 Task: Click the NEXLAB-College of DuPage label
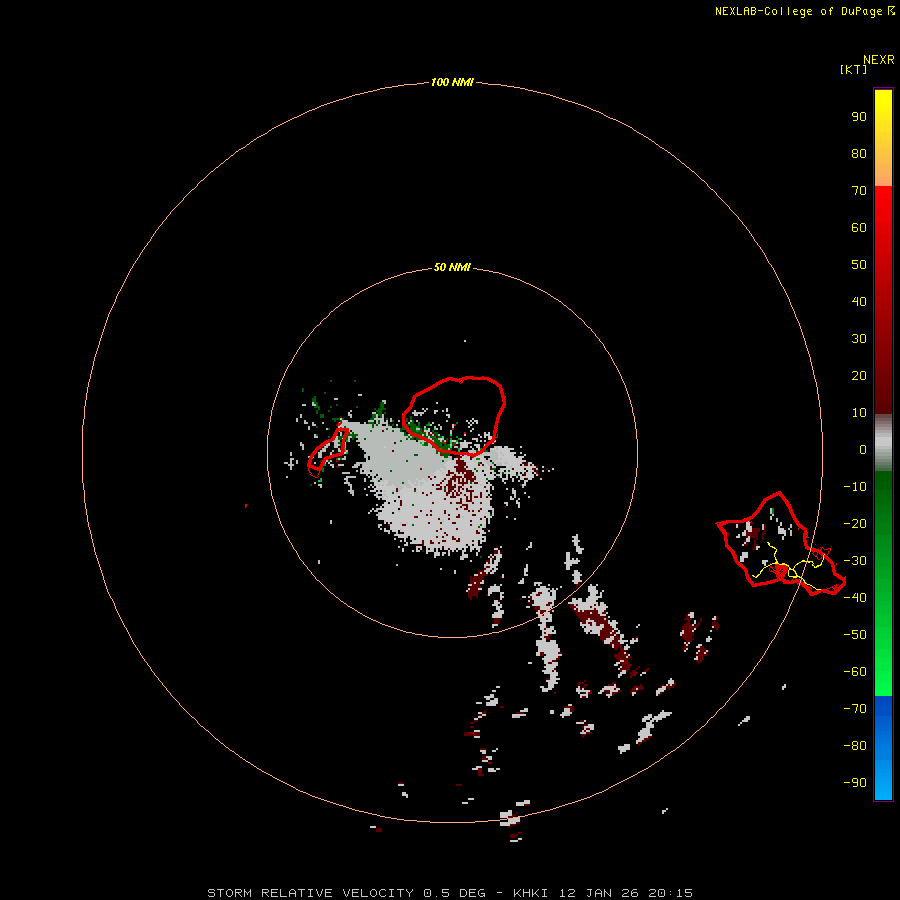804,11
